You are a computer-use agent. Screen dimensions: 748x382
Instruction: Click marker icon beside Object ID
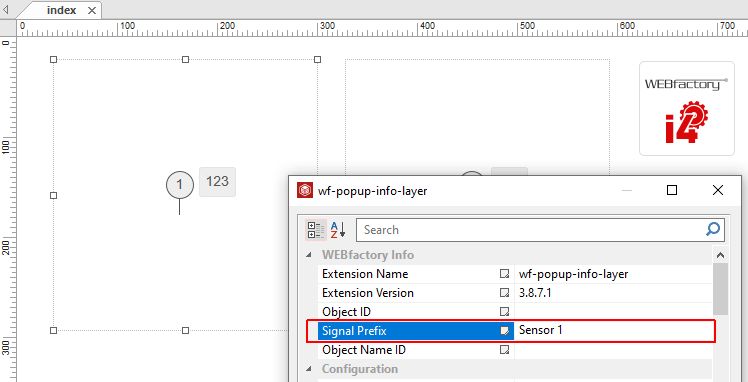pyautogui.click(x=504, y=312)
